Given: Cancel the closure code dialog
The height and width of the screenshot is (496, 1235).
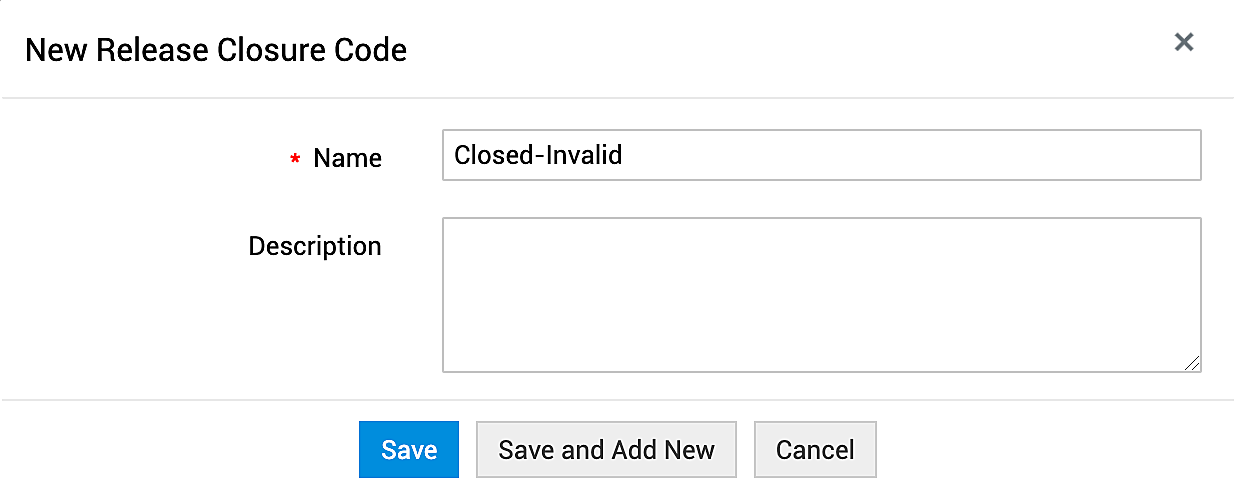Looking at the screenshot, I should [815, 450].
